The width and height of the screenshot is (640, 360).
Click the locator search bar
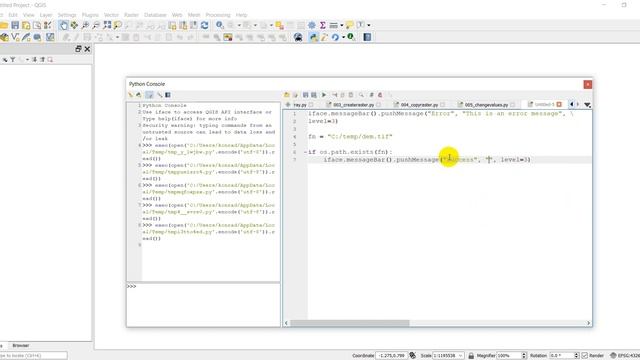33,356
